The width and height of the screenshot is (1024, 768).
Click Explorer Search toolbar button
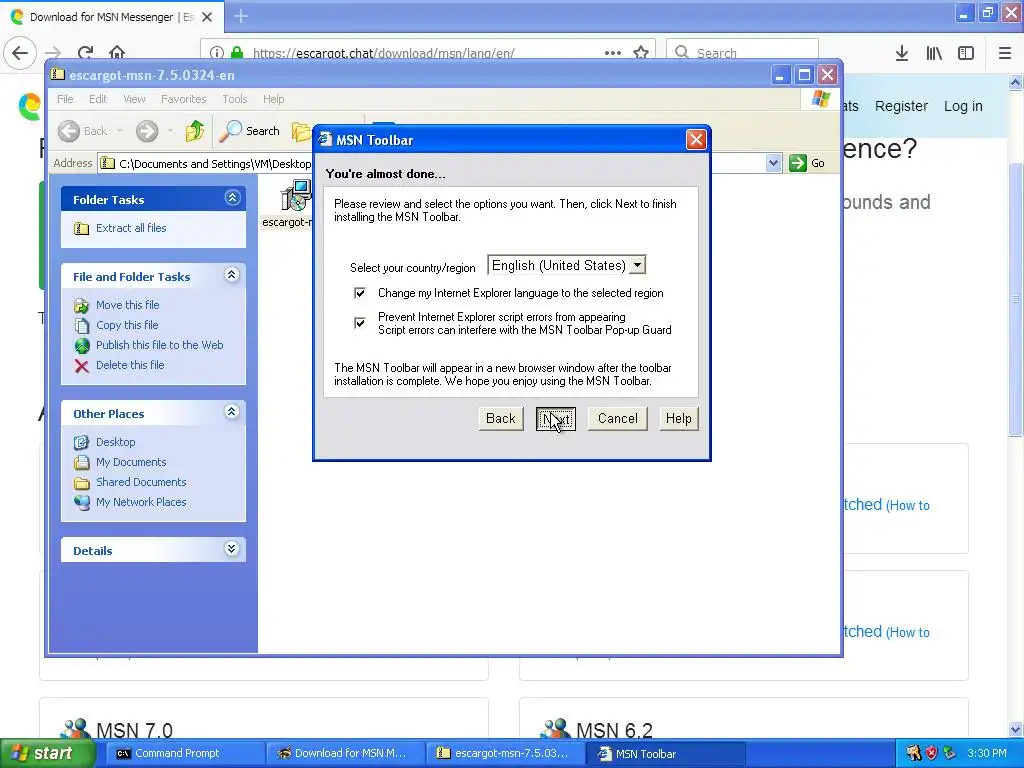click(249, 131)
